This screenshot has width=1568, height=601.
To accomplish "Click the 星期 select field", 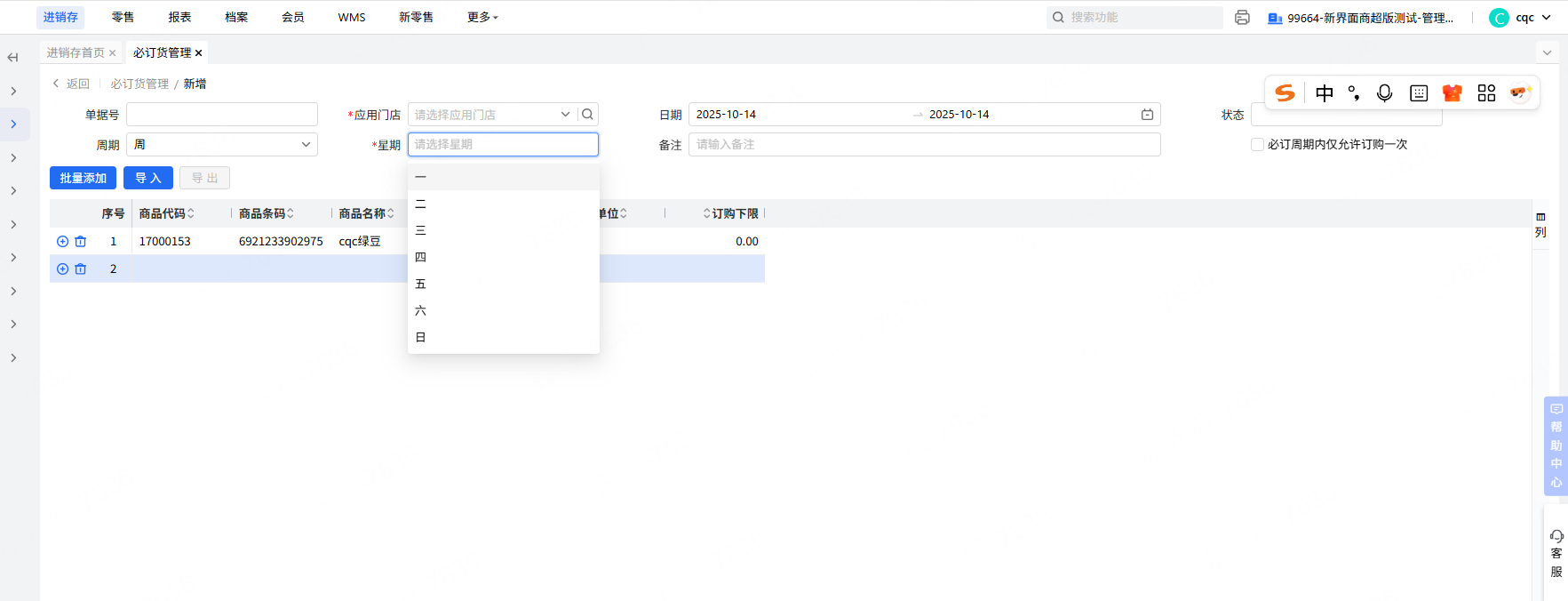I will [503, 144].
